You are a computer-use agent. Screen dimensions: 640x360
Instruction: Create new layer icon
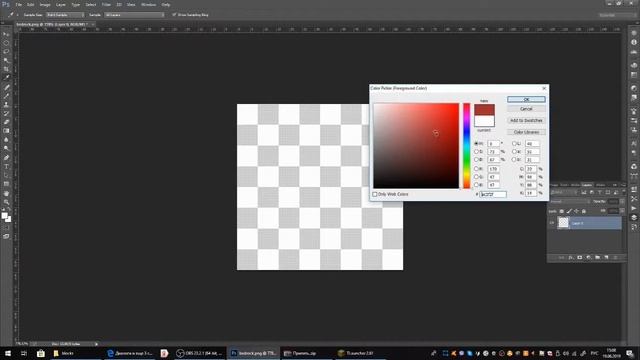coord(606,258)
